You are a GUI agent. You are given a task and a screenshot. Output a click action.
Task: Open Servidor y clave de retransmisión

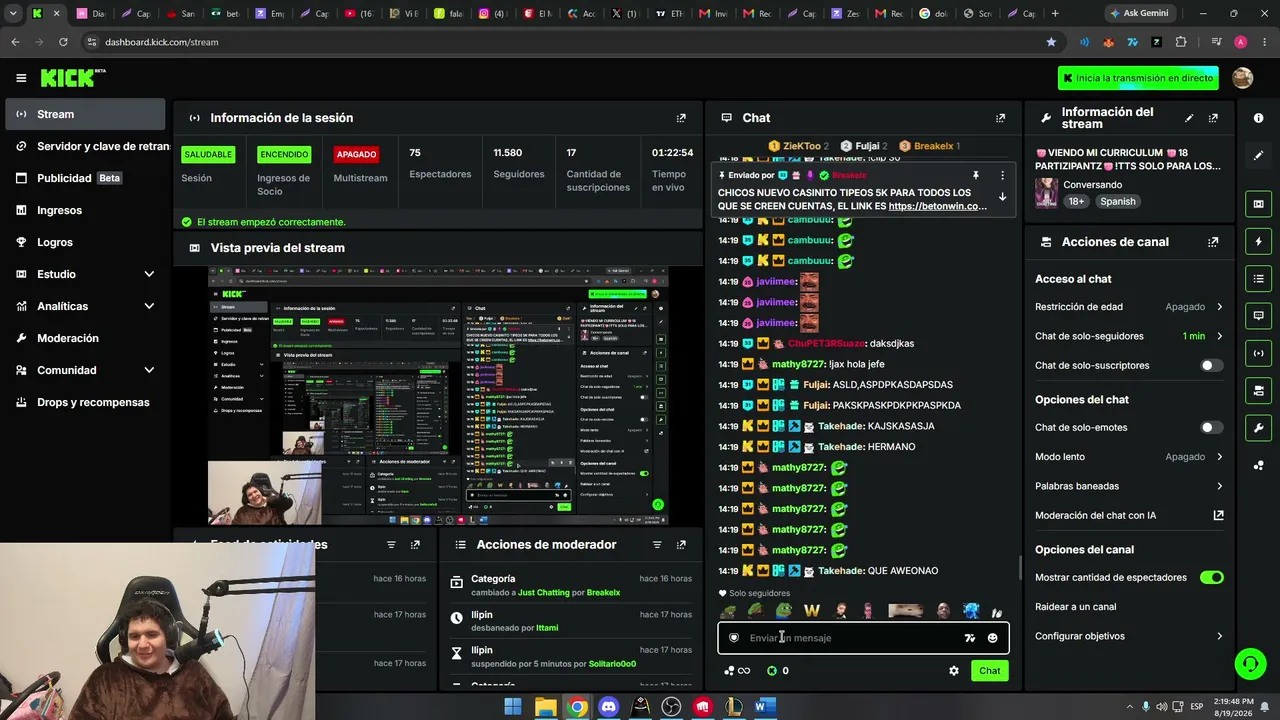click(85, 146)
